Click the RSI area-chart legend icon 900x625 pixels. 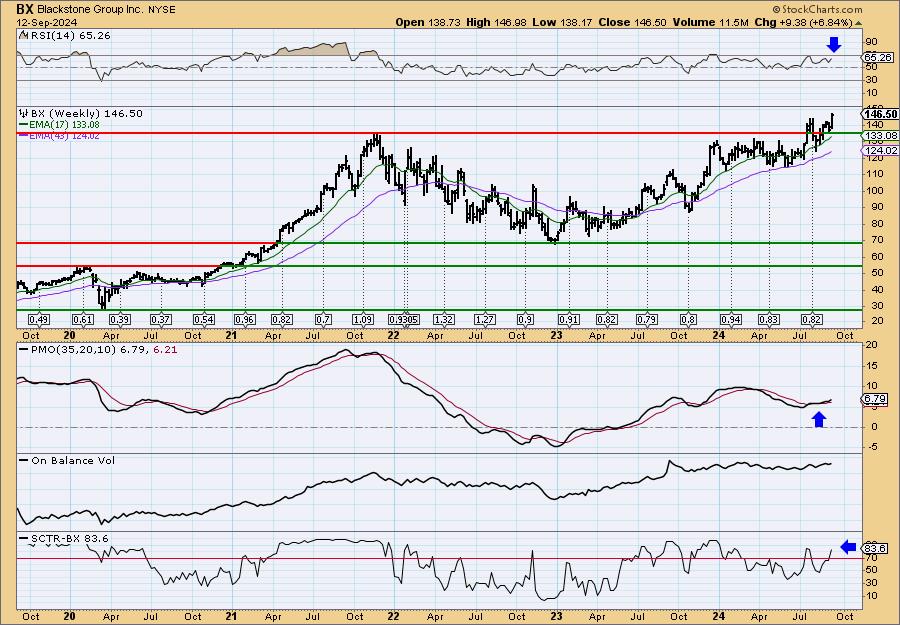tap(23, 36)
